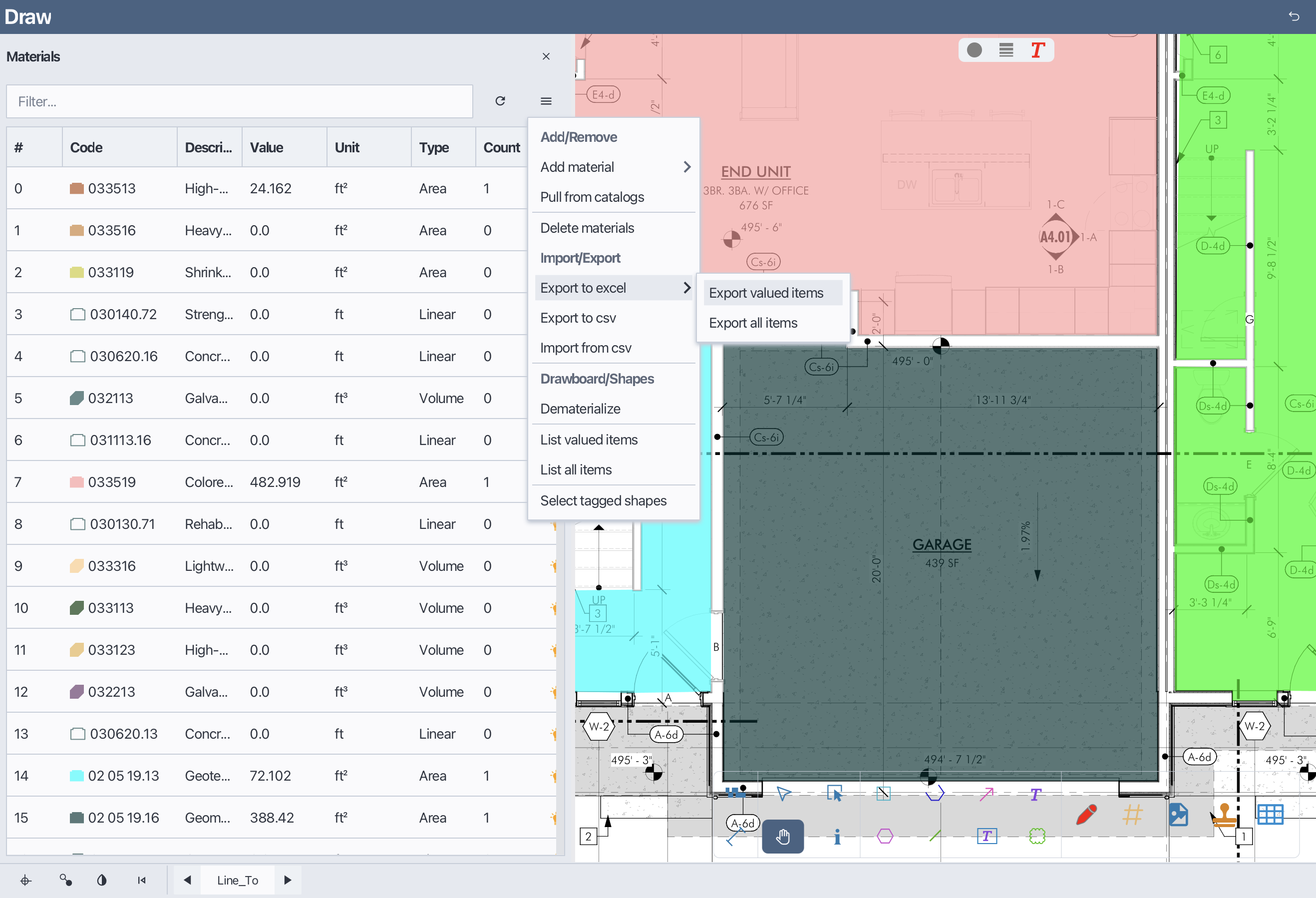Image resolution: width=1316 pixels, height=898 pixels.
Task: Choose Export valued items
Action: coord(766,292)
